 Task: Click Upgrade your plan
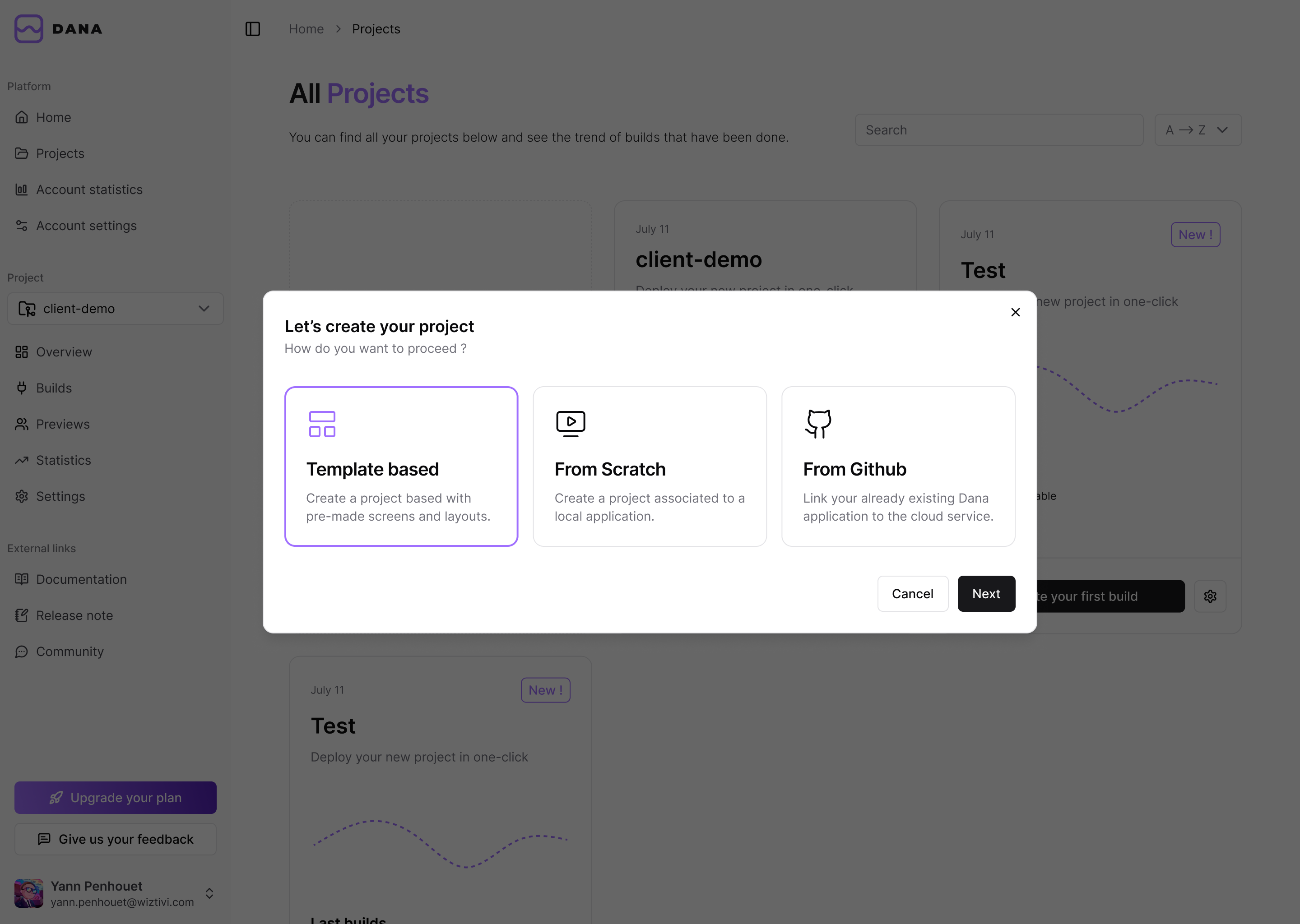coord(115,797)
